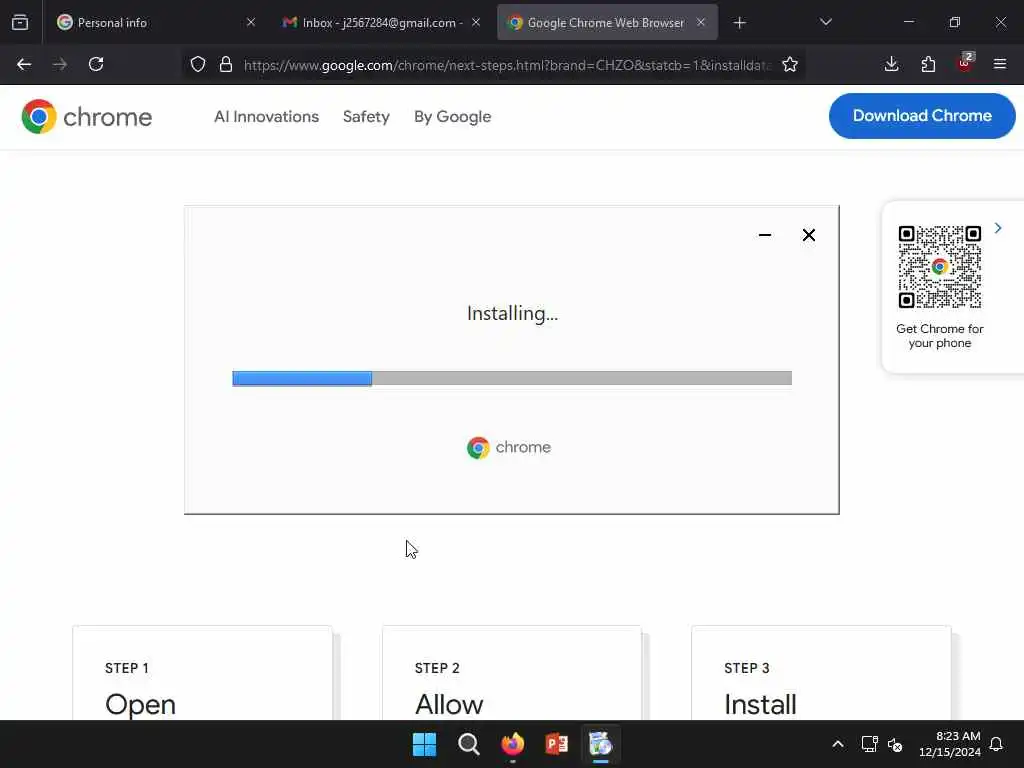Select the Google Chrome Web Browser tab
The image size is (1024, 768).
click(x=607, y=22)
